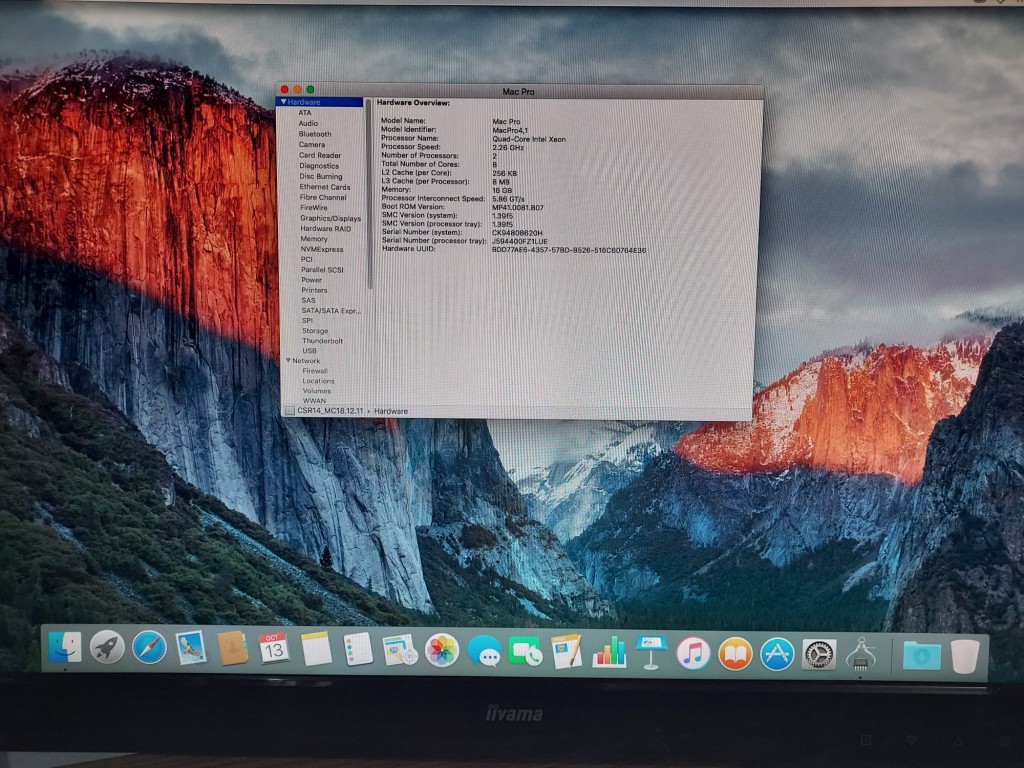Select Printers in the sidebar
1024x768 pixels.
[x=314, y=290]
